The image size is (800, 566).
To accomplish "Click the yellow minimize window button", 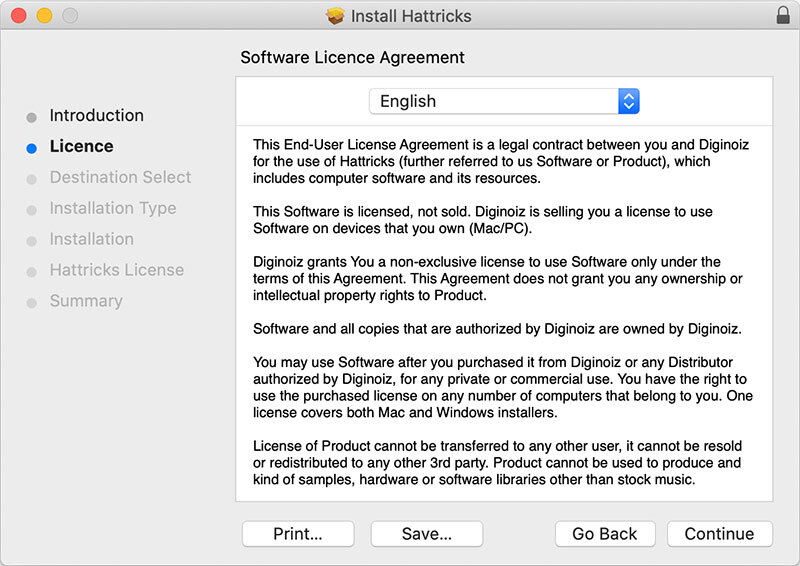I will 44,16.
